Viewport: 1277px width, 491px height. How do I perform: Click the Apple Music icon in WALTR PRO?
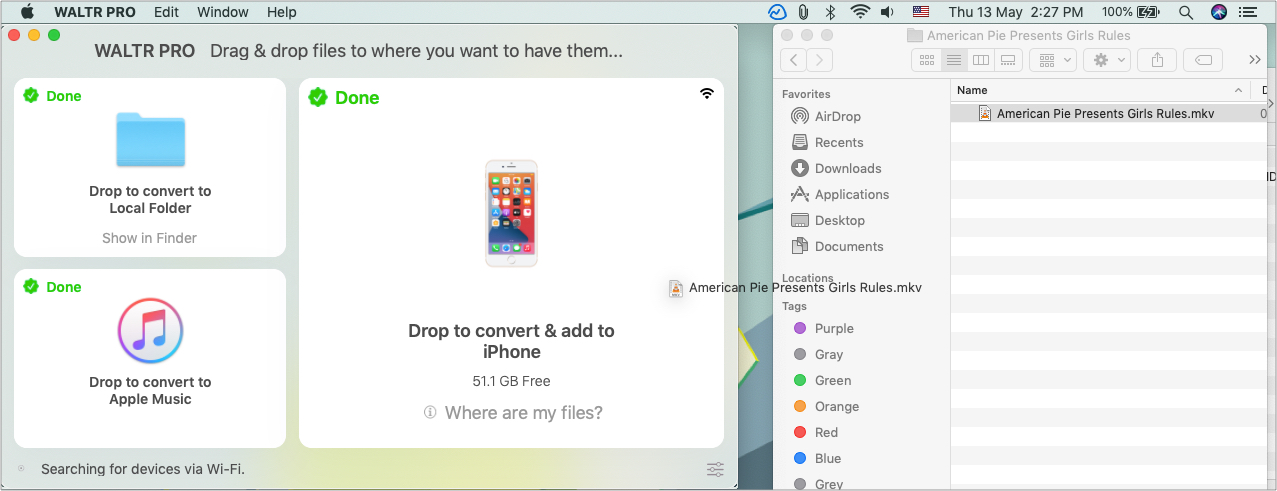point(150,331)
